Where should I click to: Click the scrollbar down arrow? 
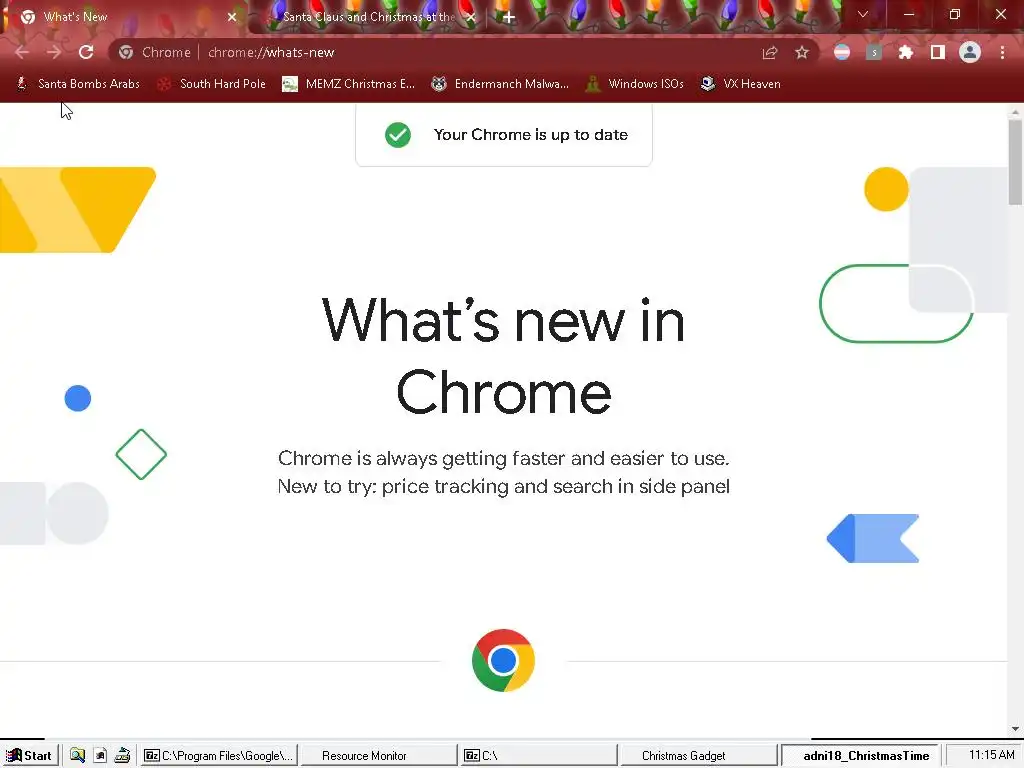pyautogui.click(x=1015, y=729)
